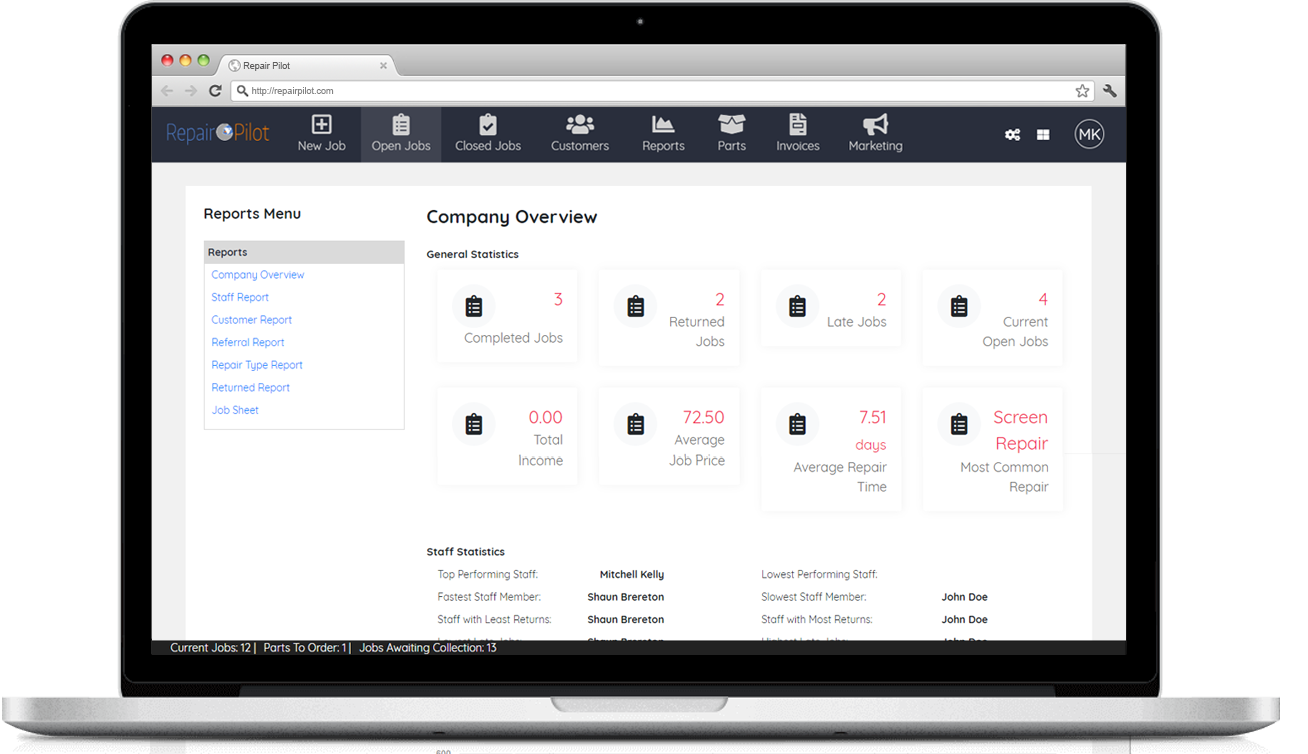This screenshot has width=1308, height=754.
Task: Click top performer Mitchell Kelly
Action: [632, 575]
